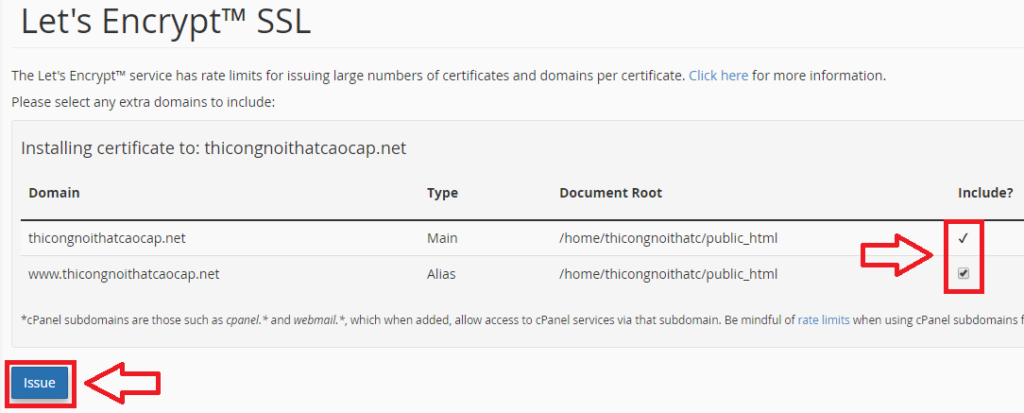1024x413 pixels.
Task: Click the Type column header
Action: (442, 192)
